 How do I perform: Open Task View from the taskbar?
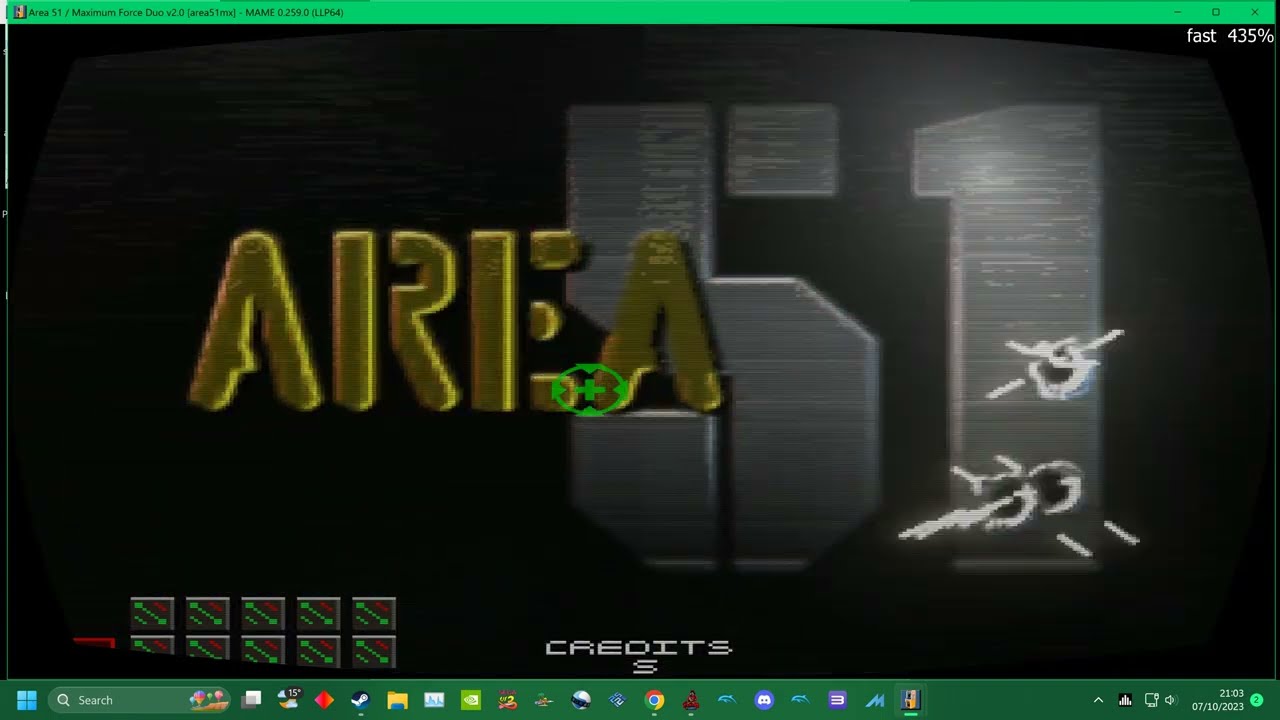[252, 700]
